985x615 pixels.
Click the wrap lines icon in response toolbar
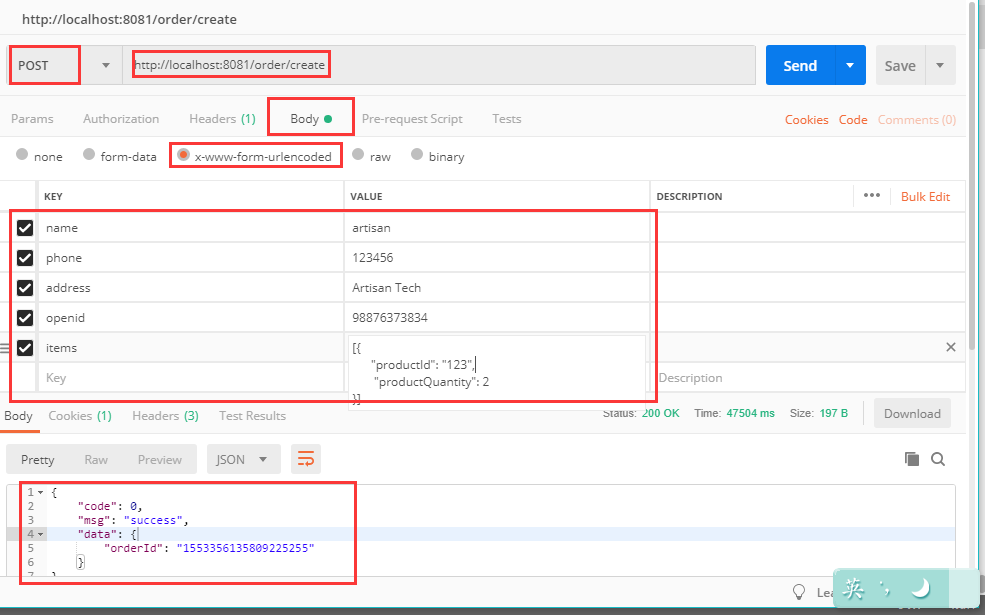pos(306,459)
